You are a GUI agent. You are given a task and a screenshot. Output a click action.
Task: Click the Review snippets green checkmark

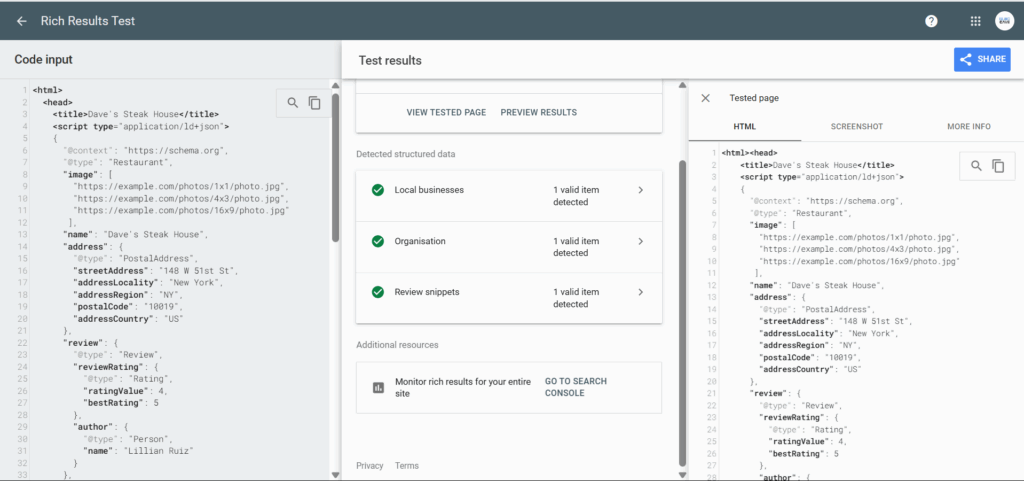click(377, 292)
